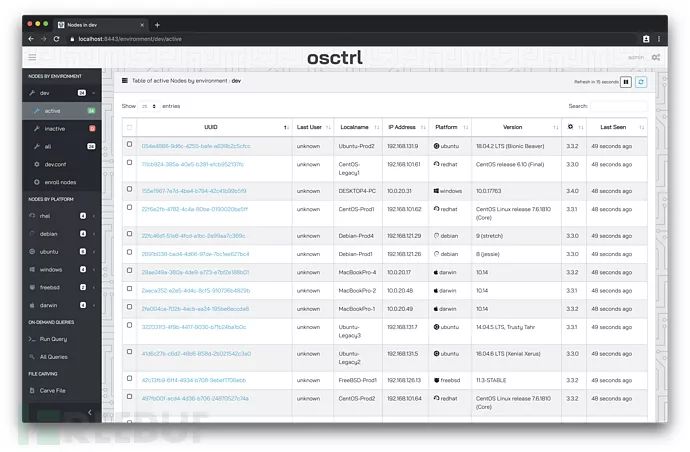
Task: Refresh the nodes table now
Action: 641,82
